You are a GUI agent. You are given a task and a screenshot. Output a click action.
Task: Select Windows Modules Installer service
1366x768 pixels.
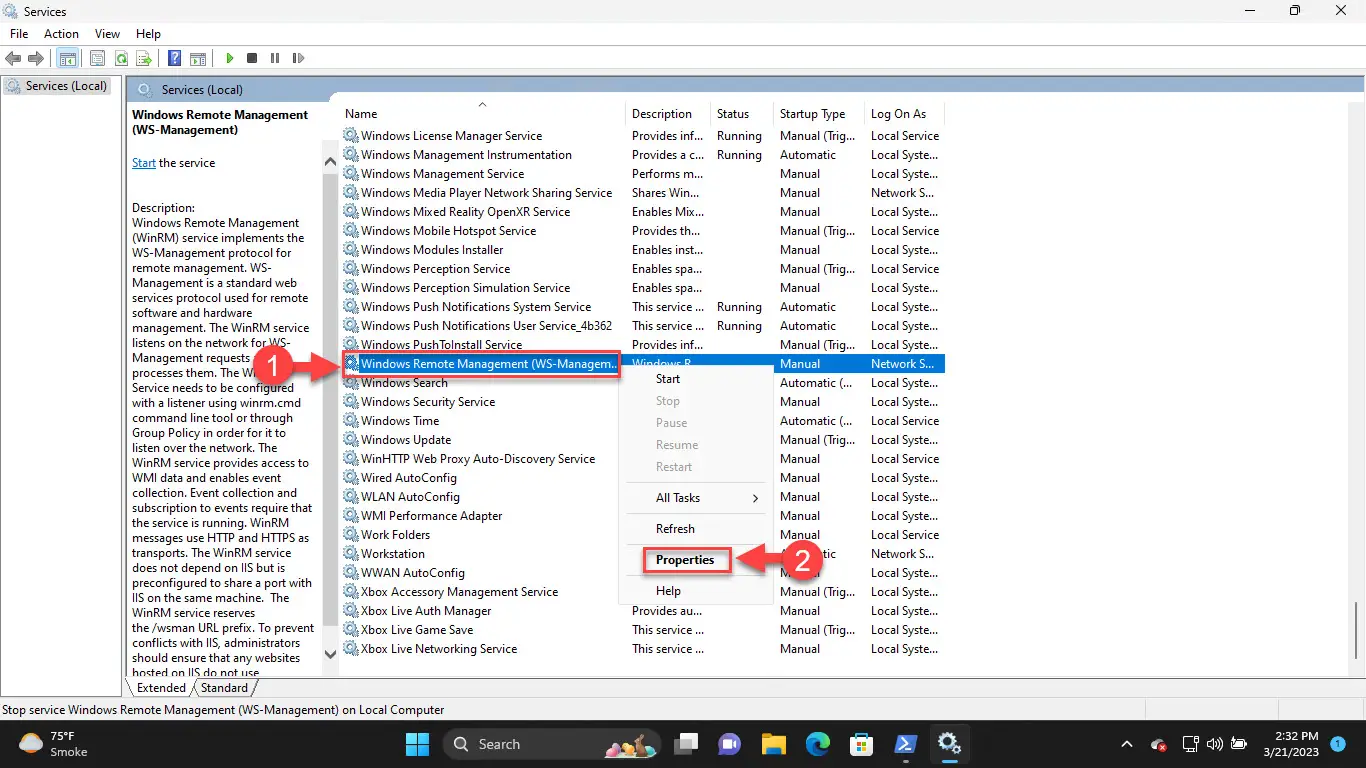click(x=642, y=250)
